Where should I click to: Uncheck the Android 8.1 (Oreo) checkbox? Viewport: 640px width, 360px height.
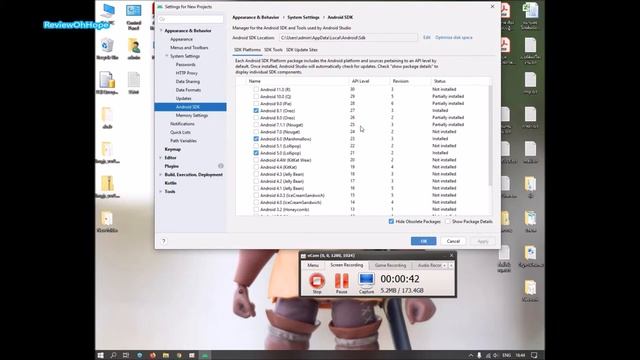(x=256, y=111)
